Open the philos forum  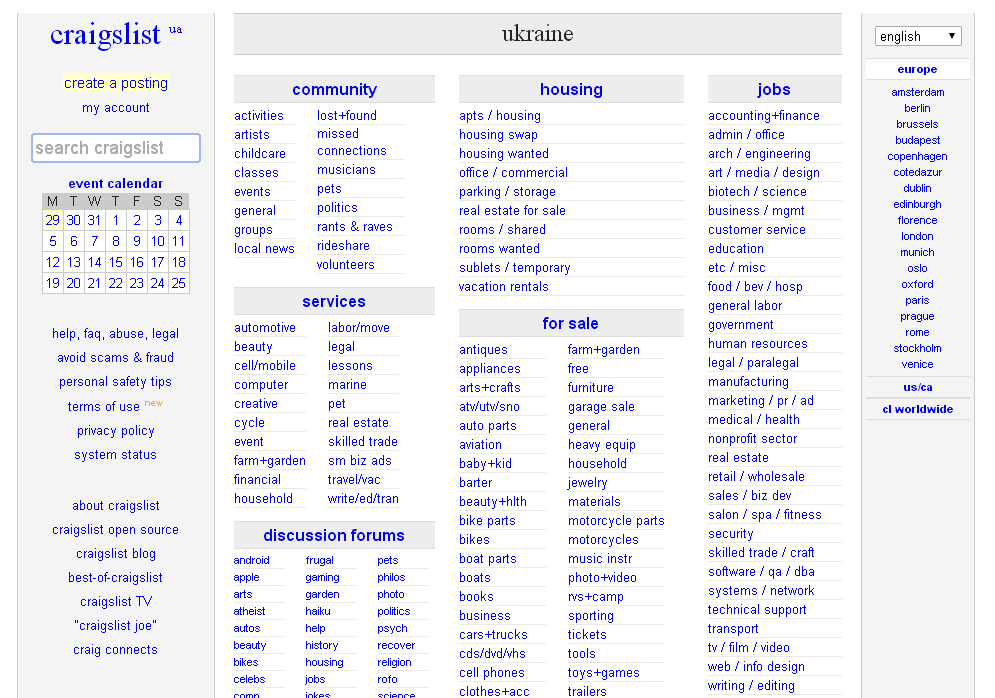tap(391, 577)
